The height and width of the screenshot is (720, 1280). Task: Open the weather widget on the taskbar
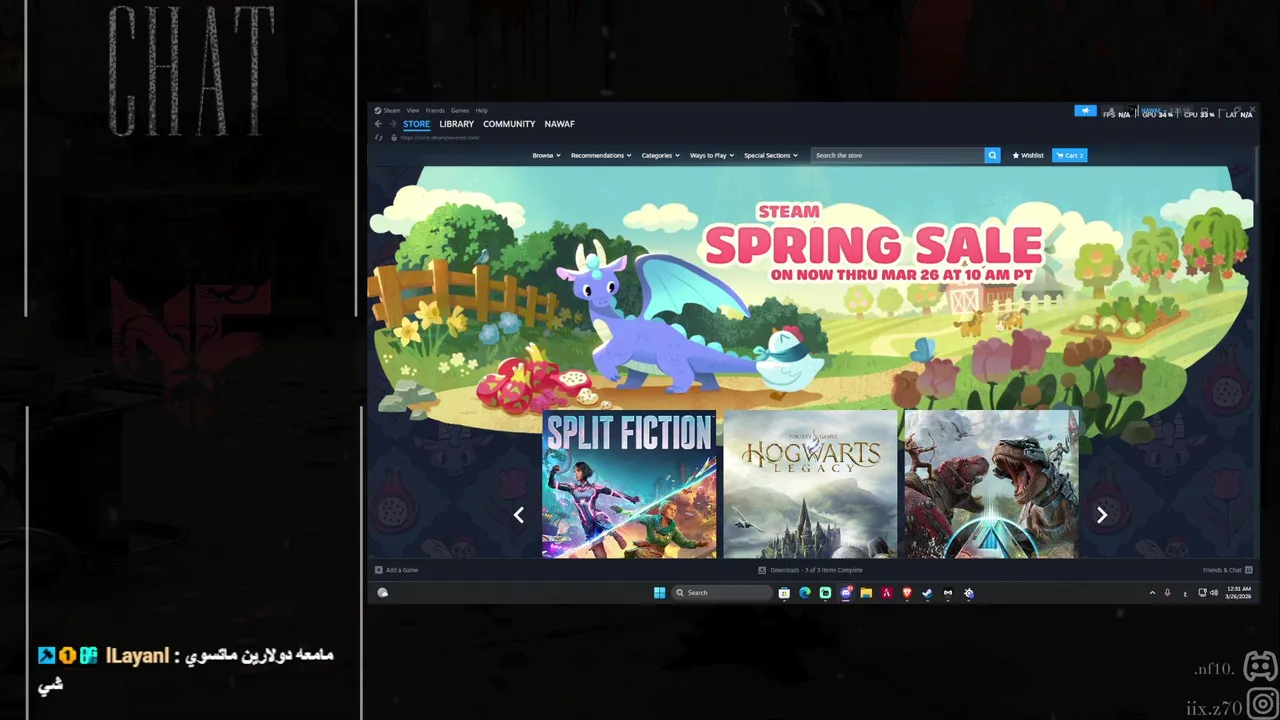tap(382, 593)
